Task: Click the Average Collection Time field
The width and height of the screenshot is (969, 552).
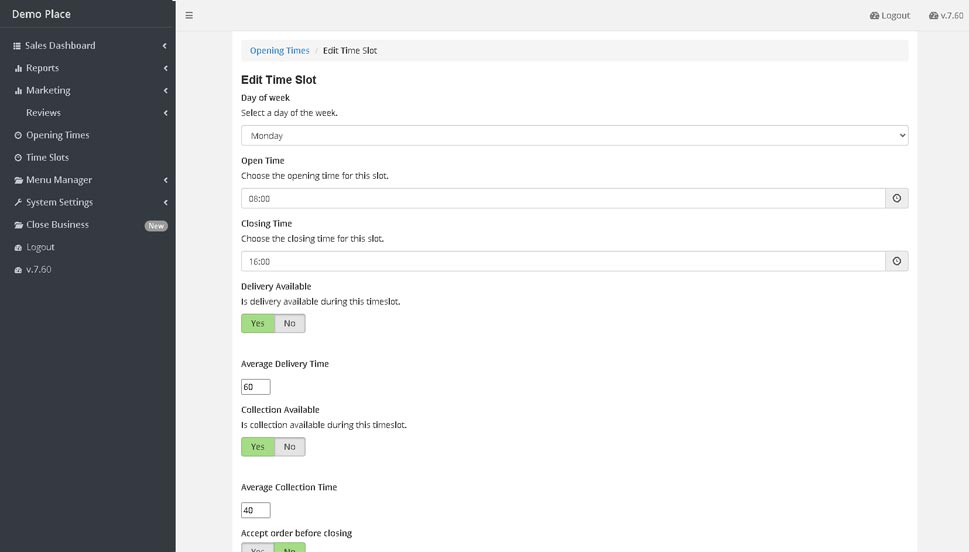Action: (256, 511)
